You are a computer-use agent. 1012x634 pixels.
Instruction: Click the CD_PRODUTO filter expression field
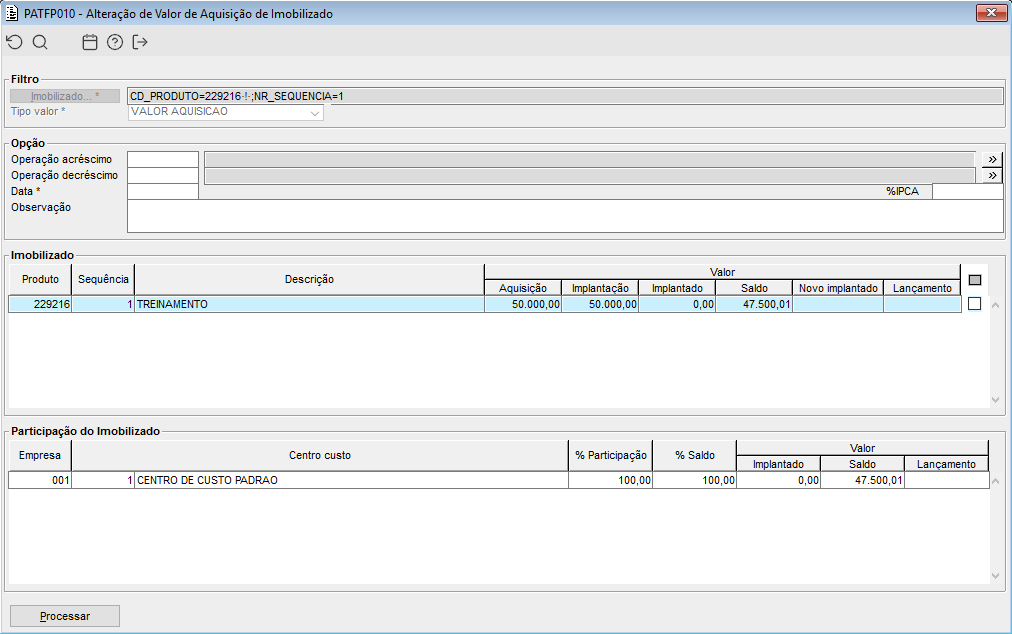[565, 96]
